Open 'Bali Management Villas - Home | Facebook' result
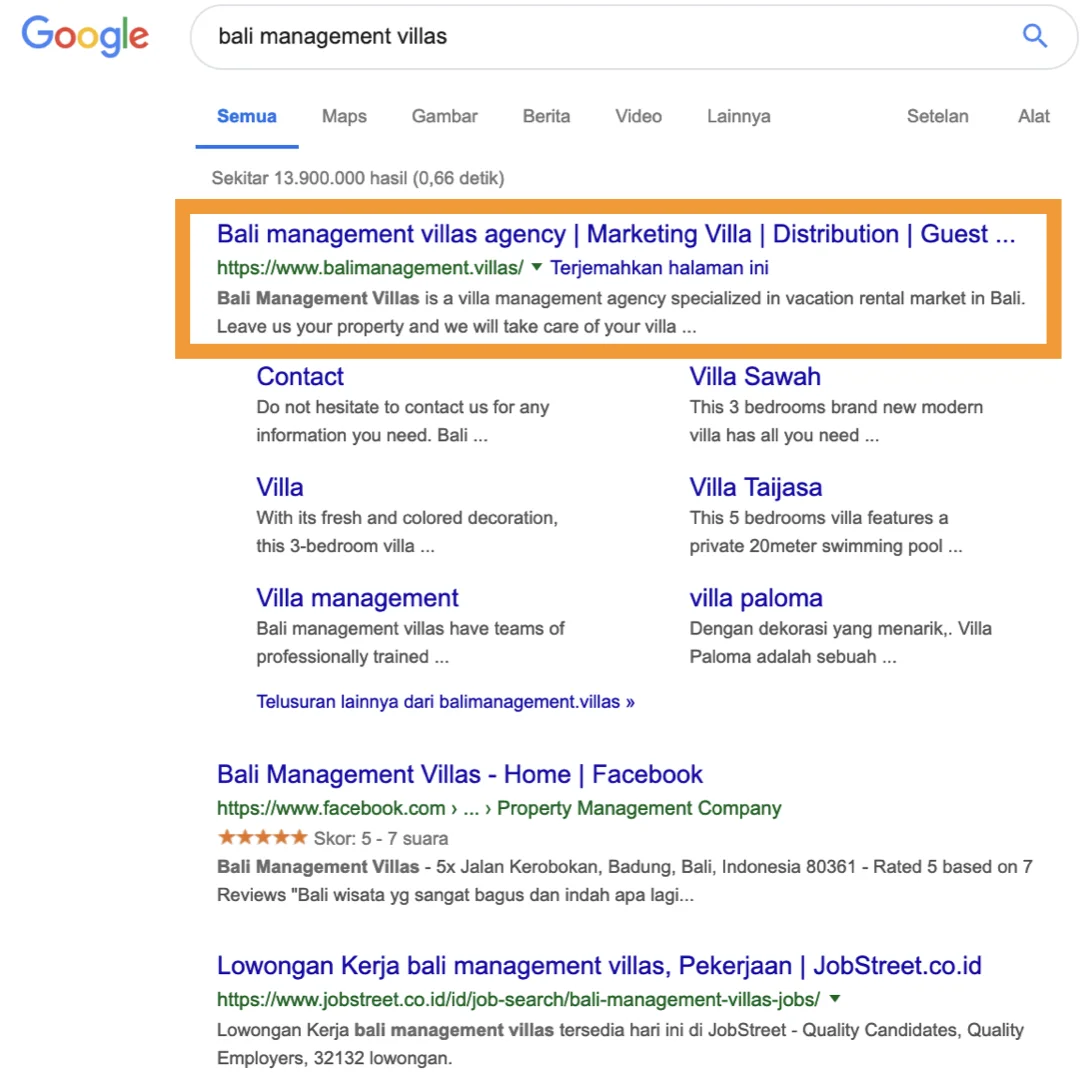 coord(460,775)
